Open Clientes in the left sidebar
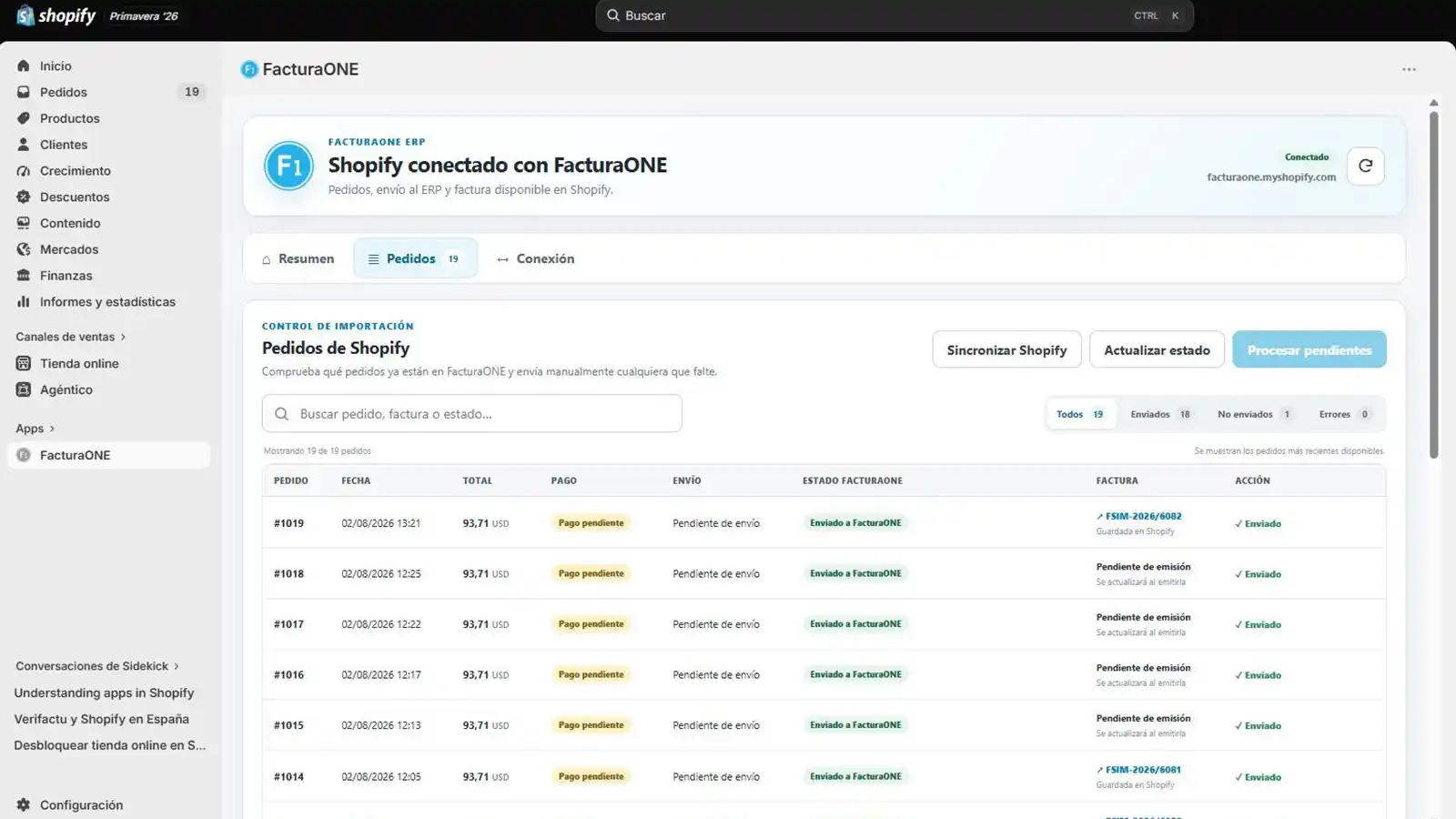1456x819 pixels. pos(109,145)
